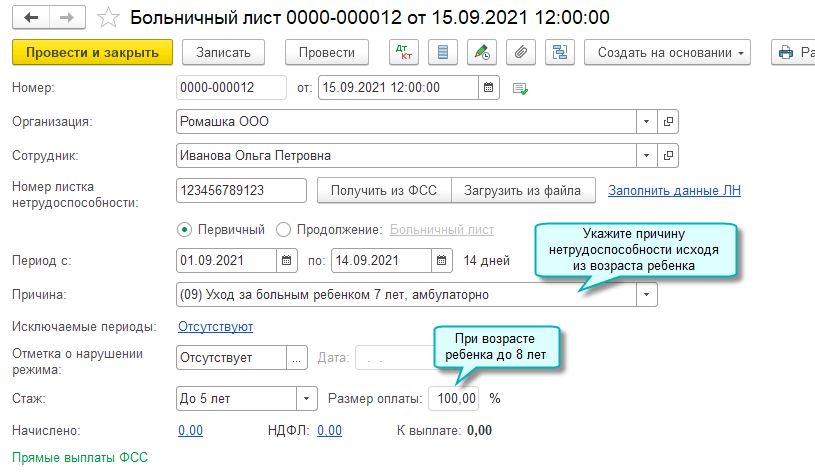Expand the Сотрудник dropdown list
815x474 pixels.
[647, 155]
